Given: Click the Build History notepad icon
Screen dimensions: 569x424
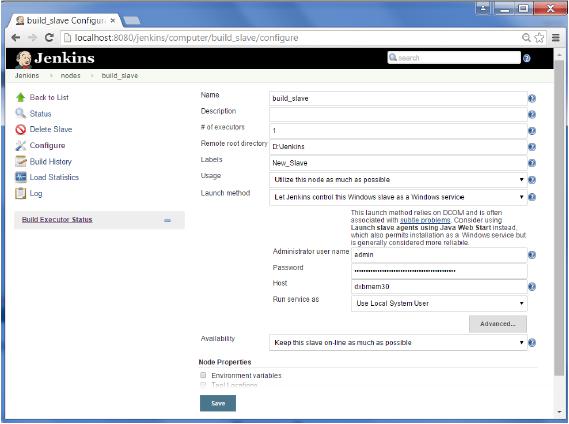Looking at the screenshot, I should (21, 161).
